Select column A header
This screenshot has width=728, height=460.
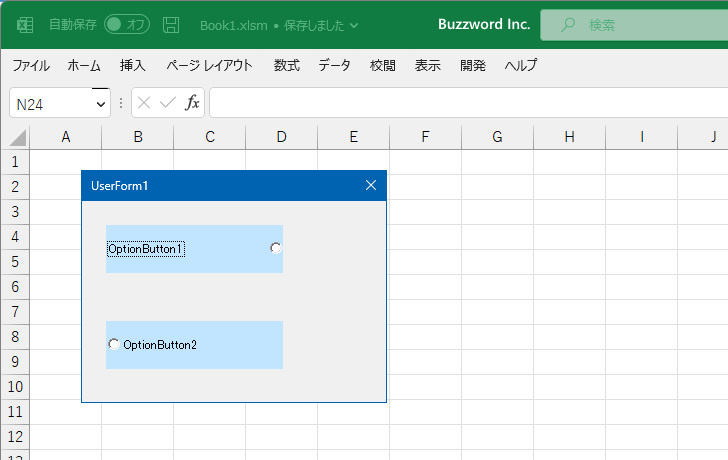(65, 137)
